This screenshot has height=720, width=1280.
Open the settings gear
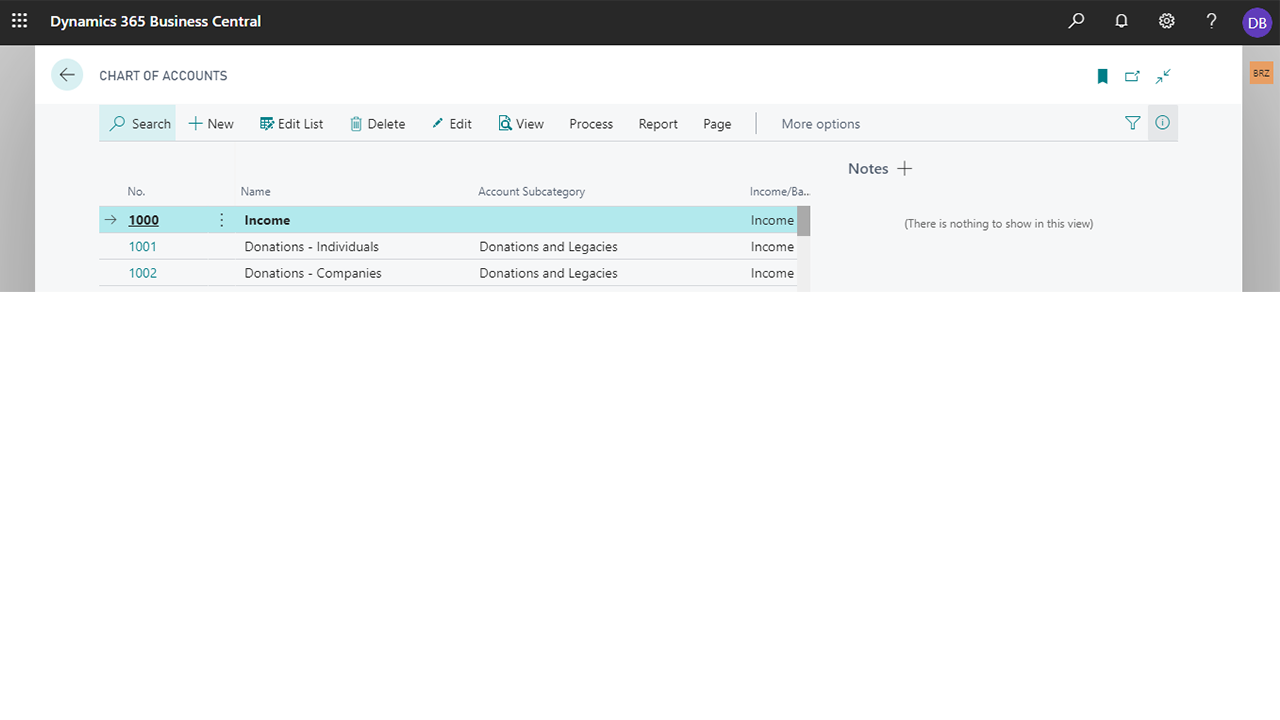point(1166,21)
